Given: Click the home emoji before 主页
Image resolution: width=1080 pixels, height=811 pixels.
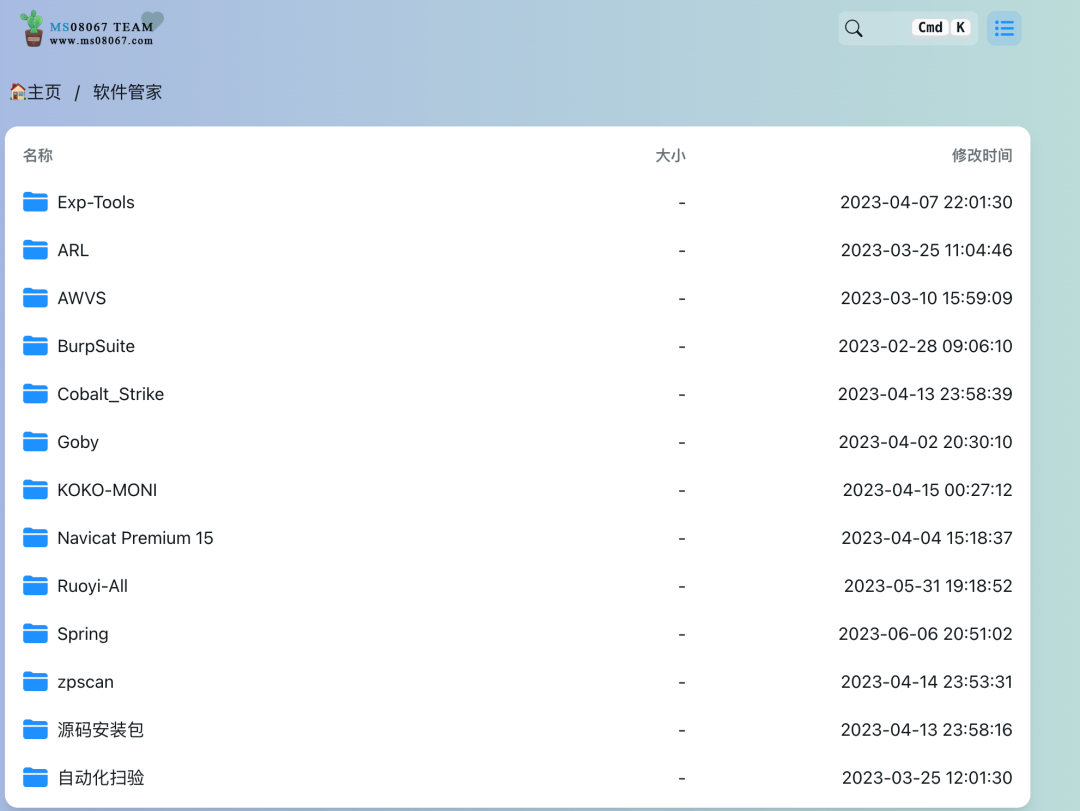Looking at the screenshot, I should [18, 91].
